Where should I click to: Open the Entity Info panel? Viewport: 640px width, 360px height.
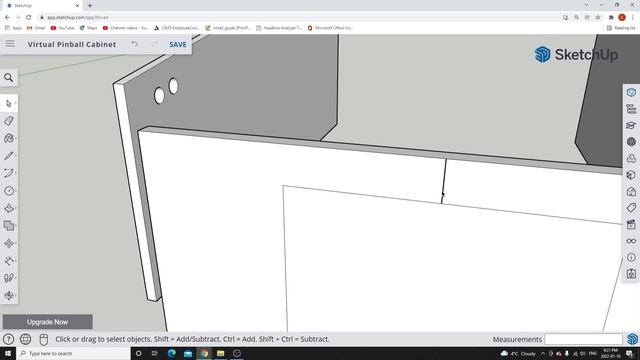point(631,93)
